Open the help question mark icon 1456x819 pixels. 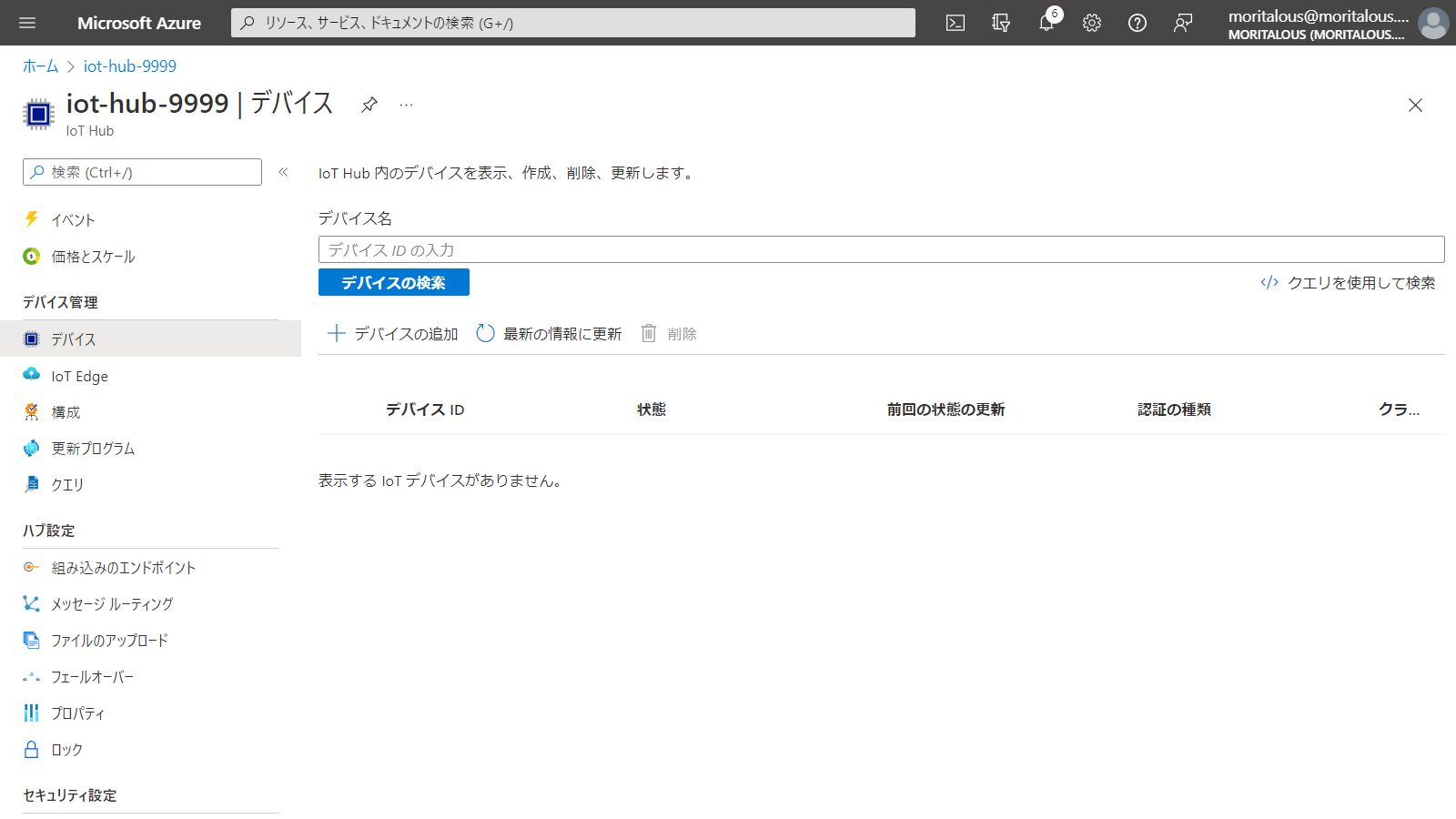(1137, 23)
